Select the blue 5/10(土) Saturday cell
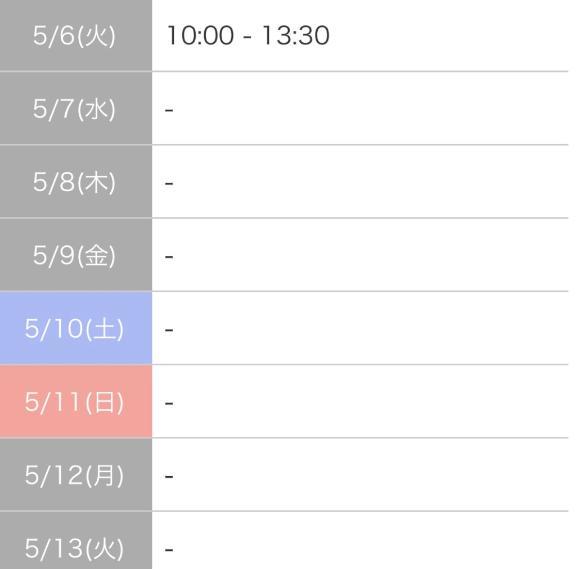The image size is (576, 570). 76,328
